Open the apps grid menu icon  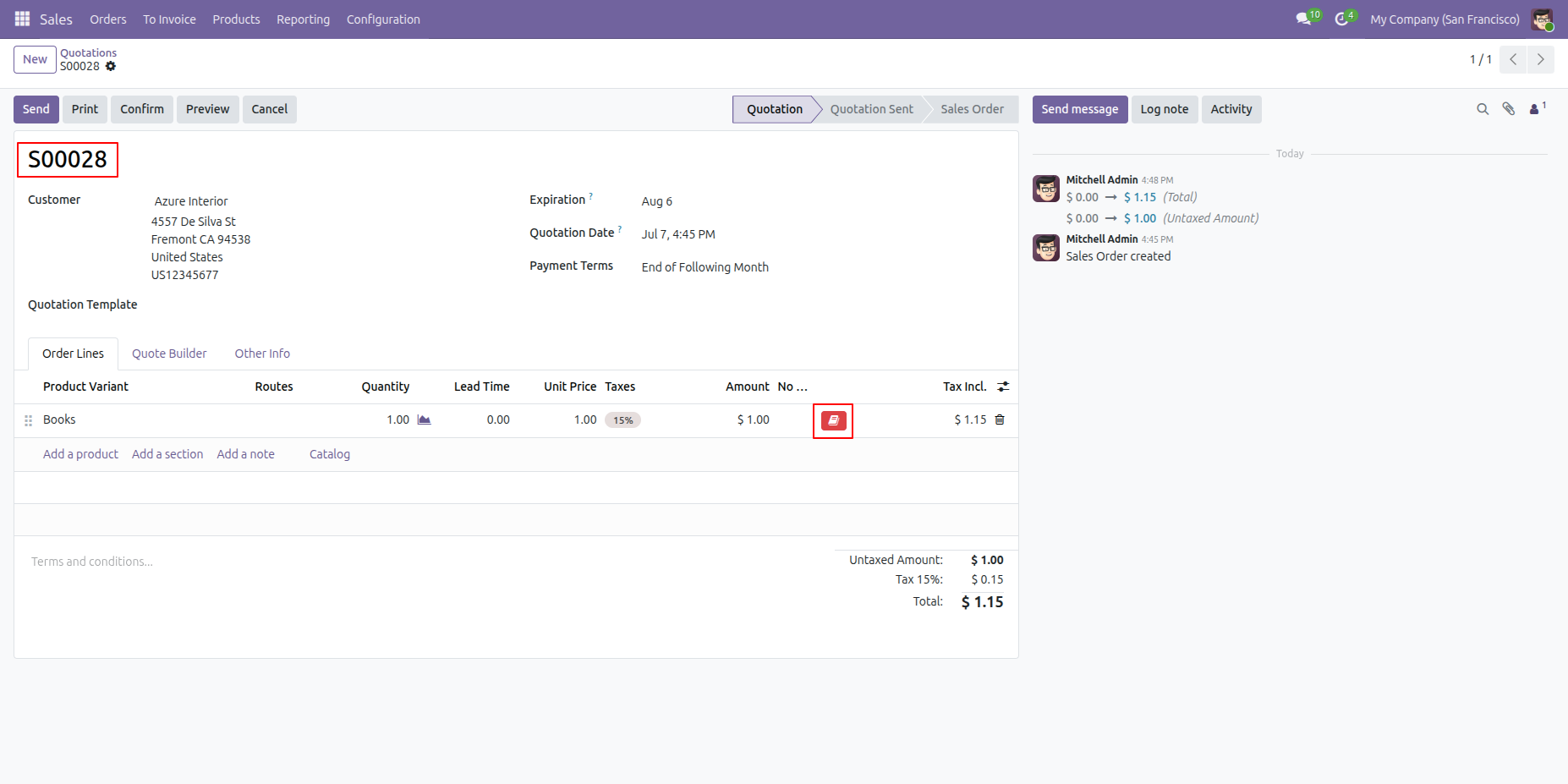tap(22, 19)
